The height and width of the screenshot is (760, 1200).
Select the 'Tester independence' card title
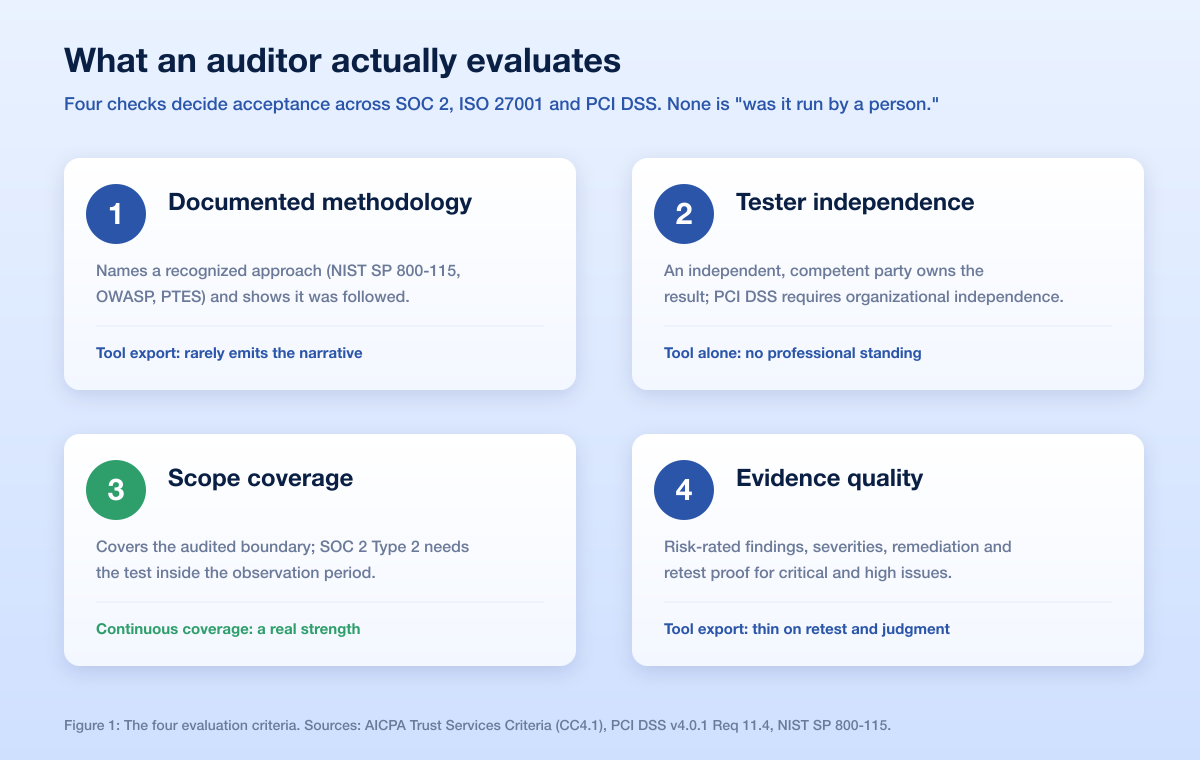click(855, 202)
